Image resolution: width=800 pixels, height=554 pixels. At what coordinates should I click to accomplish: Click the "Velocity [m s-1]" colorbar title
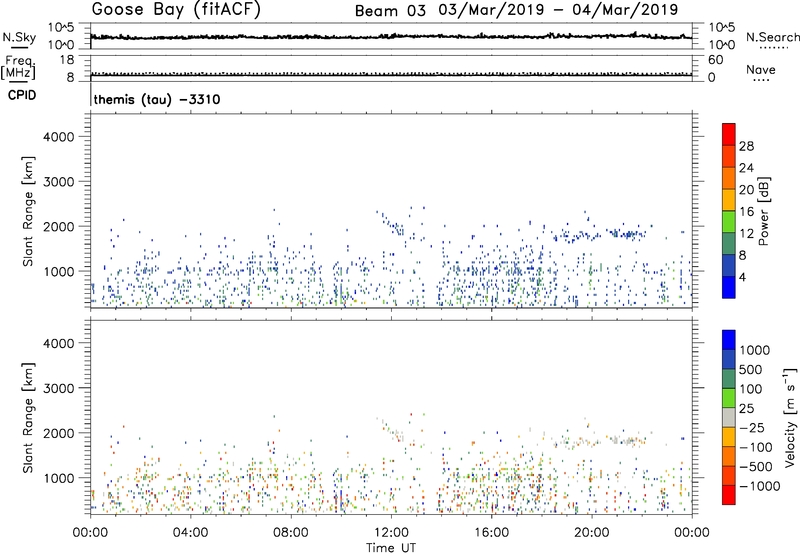click(x=790, y=417)
